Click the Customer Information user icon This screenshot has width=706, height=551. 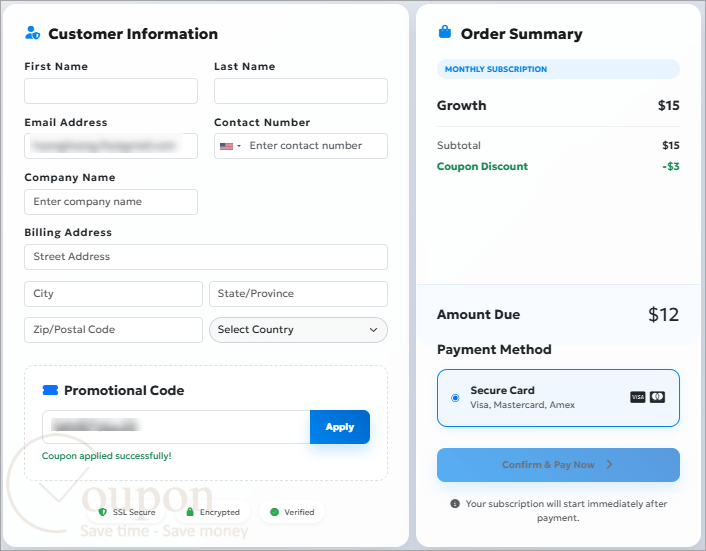[32, 33]
